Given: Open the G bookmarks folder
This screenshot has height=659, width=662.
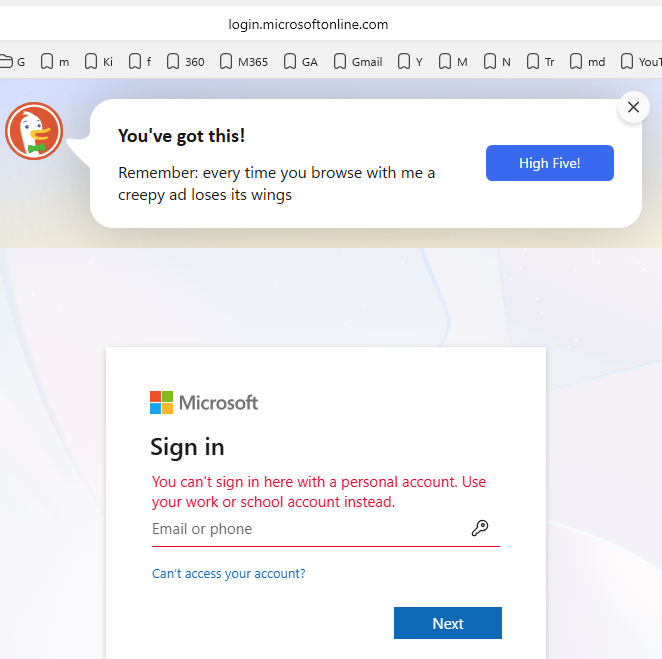Looking at the screenshot, I should click(13, 62).
